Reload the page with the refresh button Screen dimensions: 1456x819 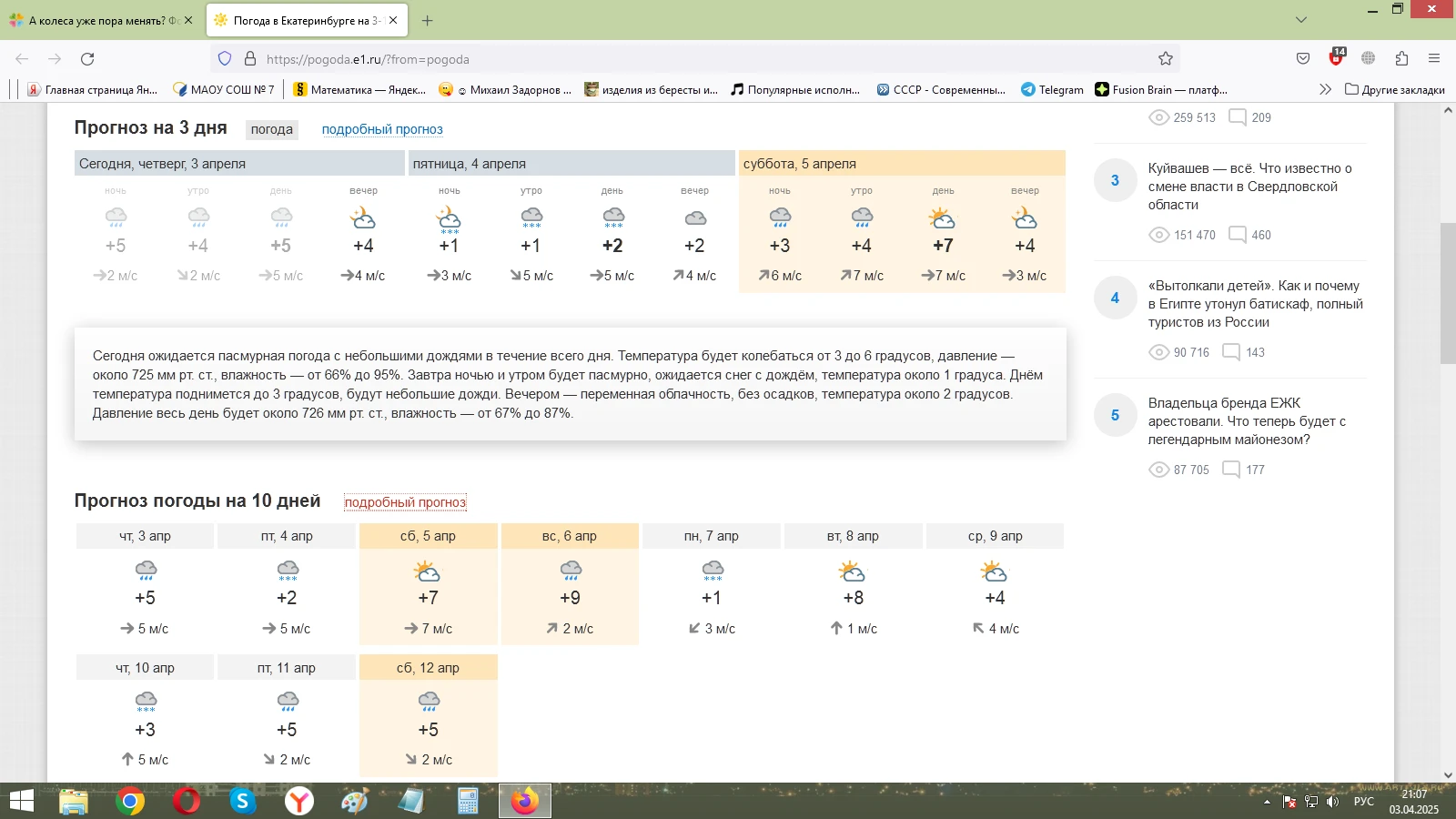point(87,59)
